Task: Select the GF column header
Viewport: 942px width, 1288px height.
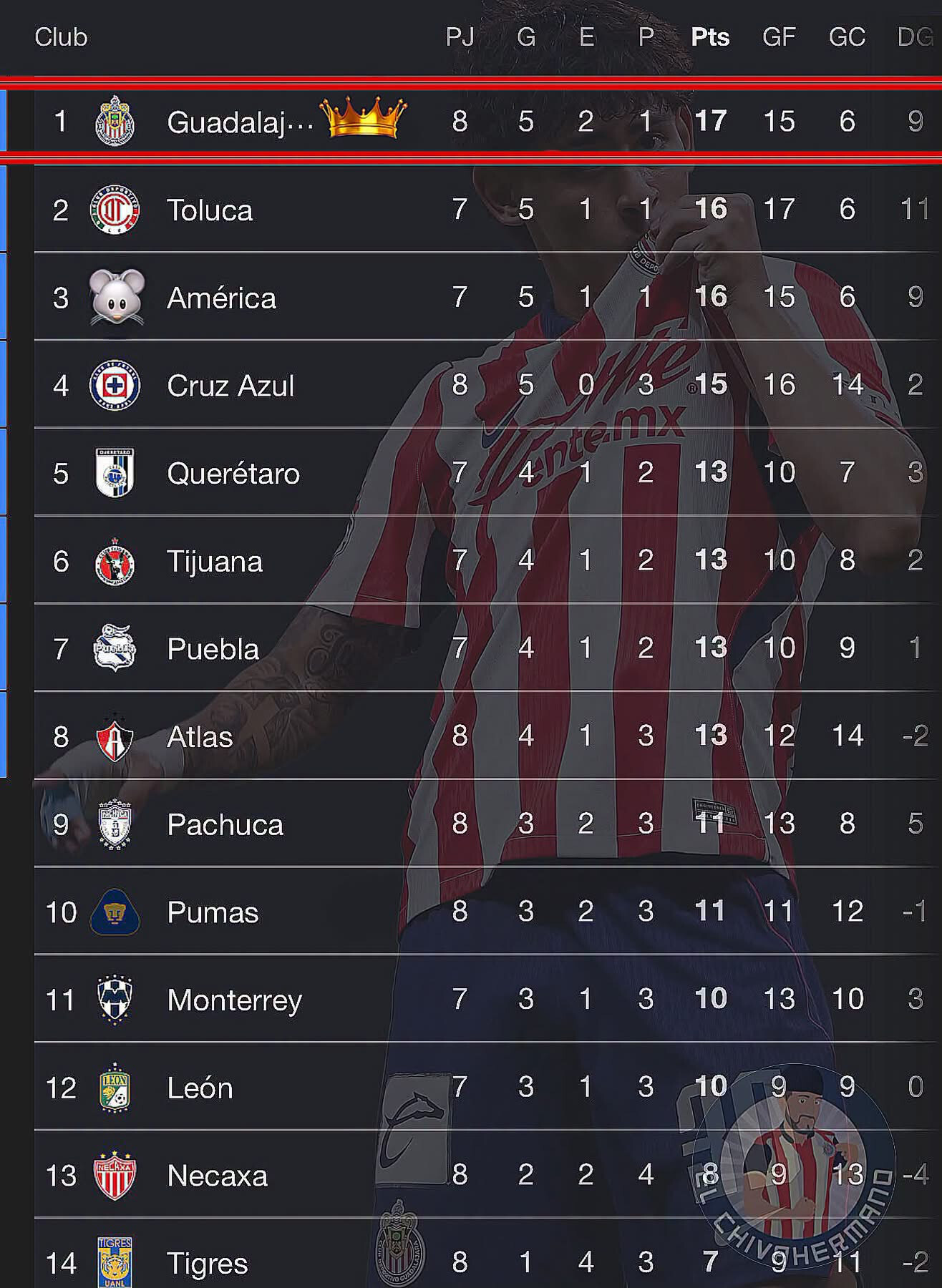Action: pos(779,37)
